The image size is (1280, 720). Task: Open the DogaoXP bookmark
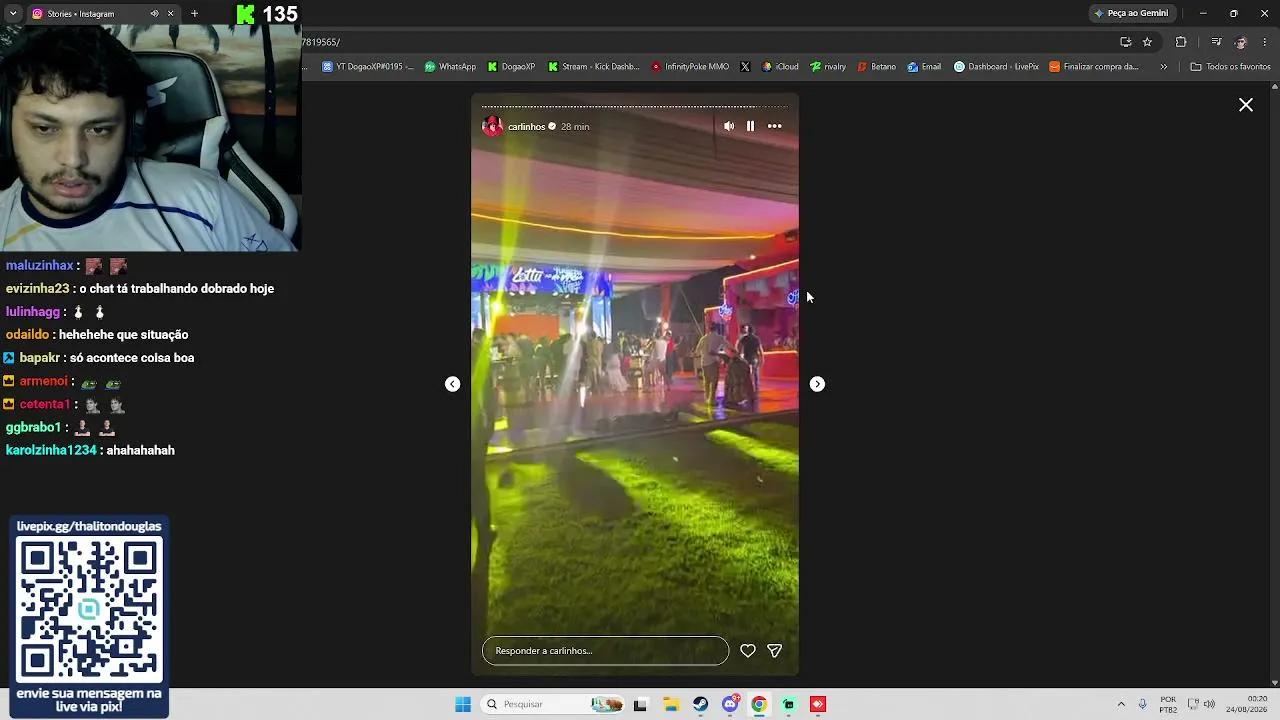click(511, 67)
